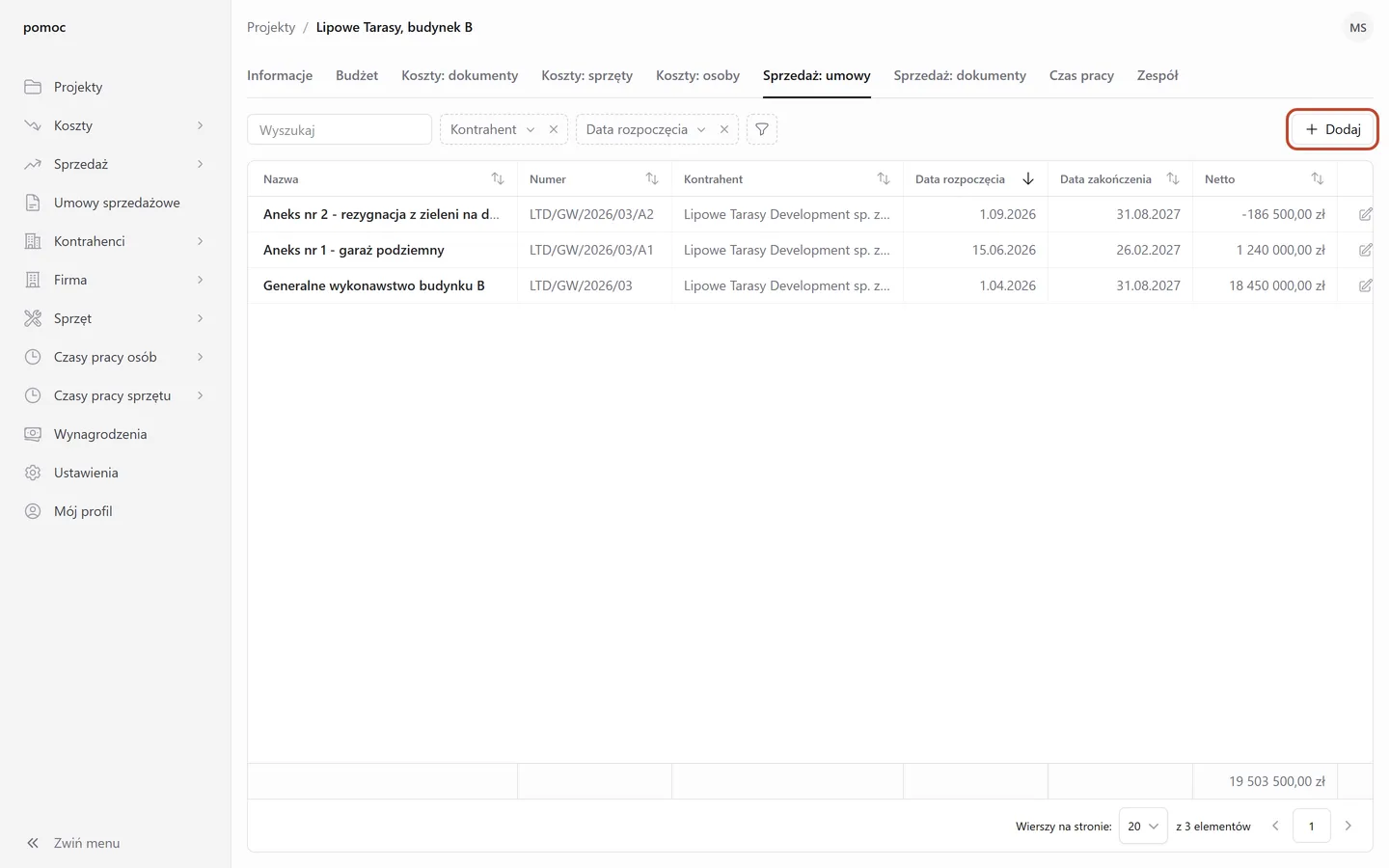The width and height of the screenshot is (1389, 868).
Task: Go to next page arrow
Action: pos(1348,826)
